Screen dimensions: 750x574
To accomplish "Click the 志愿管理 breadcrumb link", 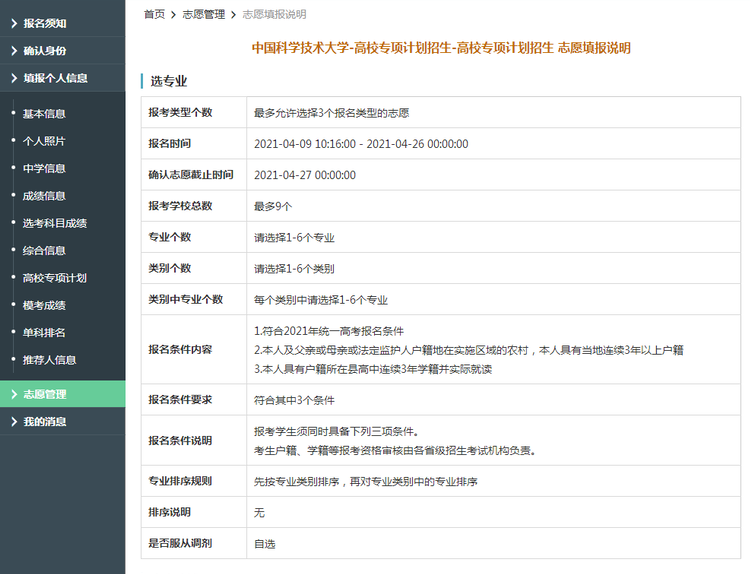I will point(204,14).
